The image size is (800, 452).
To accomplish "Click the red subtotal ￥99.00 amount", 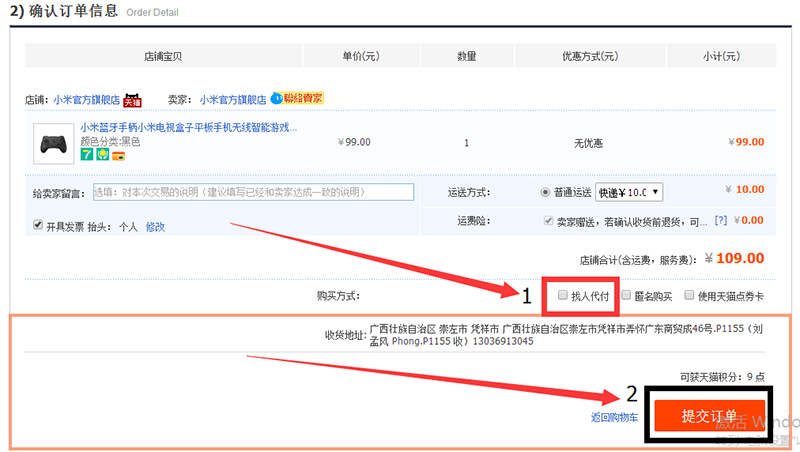I will (x=746, y=142).
